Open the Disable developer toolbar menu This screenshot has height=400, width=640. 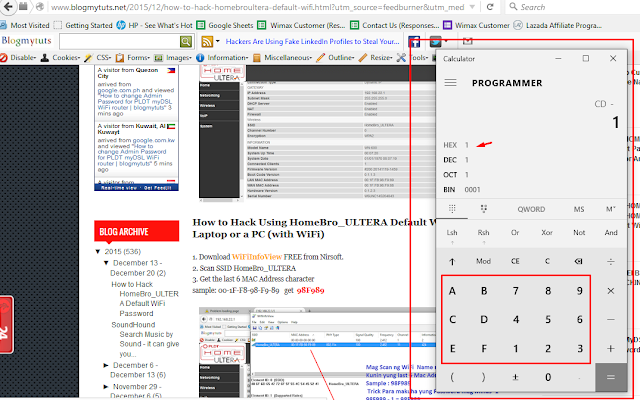[x=18, y=58]
